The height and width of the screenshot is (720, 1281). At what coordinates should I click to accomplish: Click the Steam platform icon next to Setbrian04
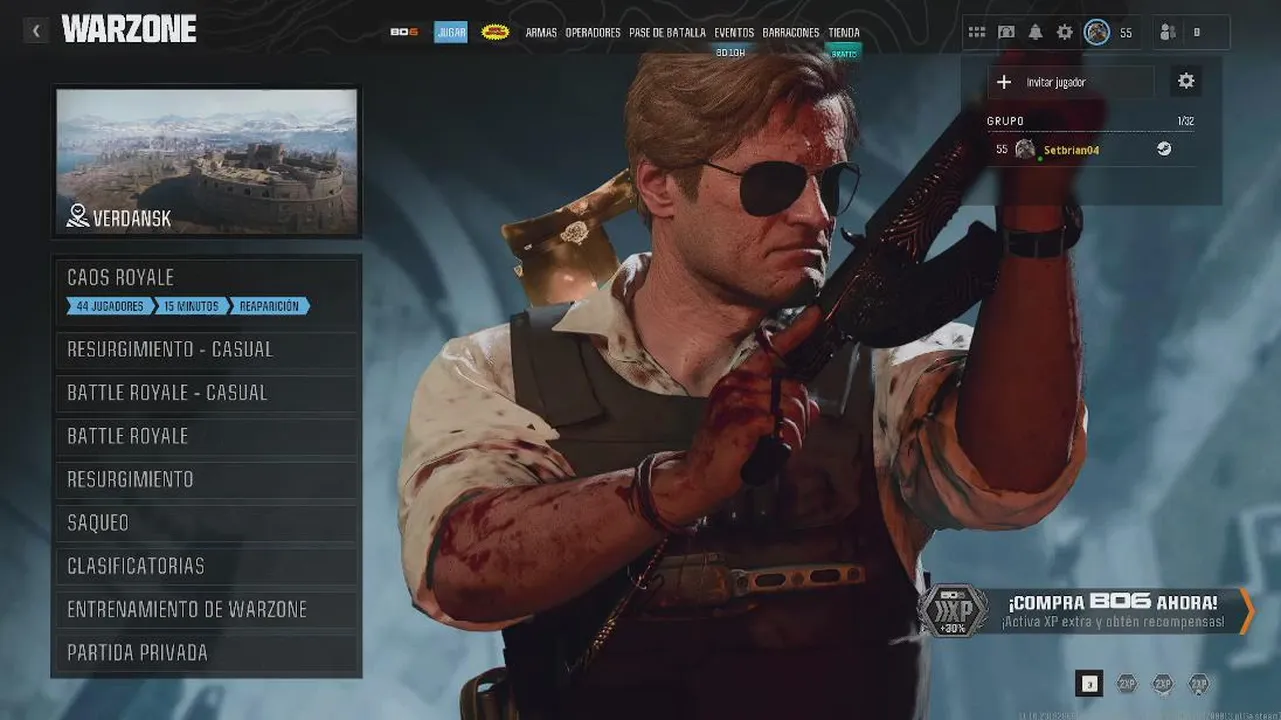point(1163,149)
